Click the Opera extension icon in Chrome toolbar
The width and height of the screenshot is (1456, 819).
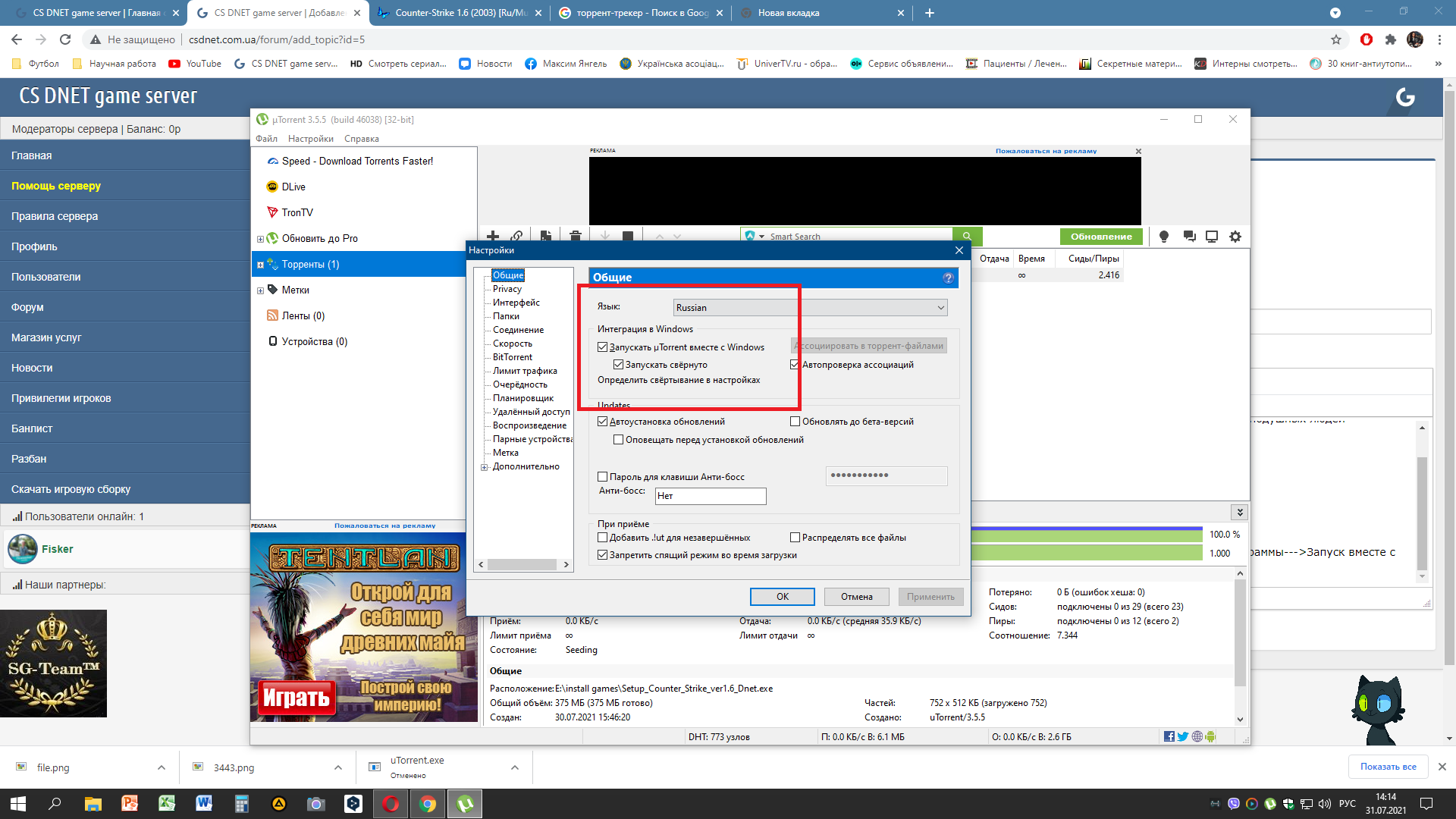1367,39
